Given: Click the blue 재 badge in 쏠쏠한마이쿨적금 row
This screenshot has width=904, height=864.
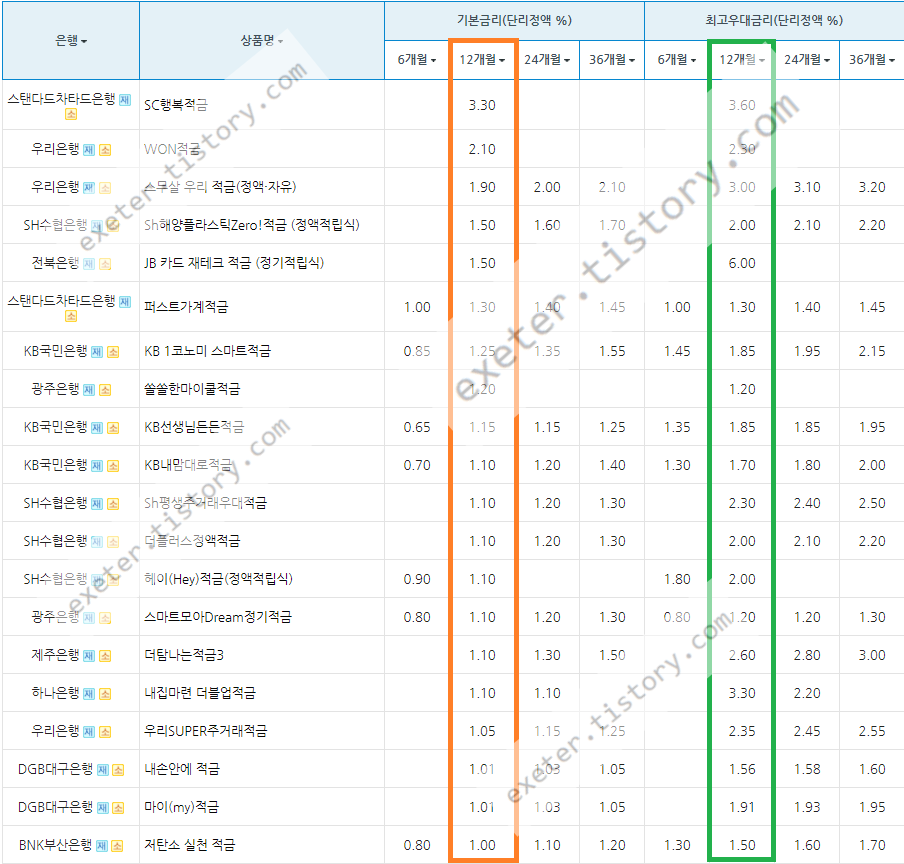Looking at the screenshot, I should (x=89, y=390).
